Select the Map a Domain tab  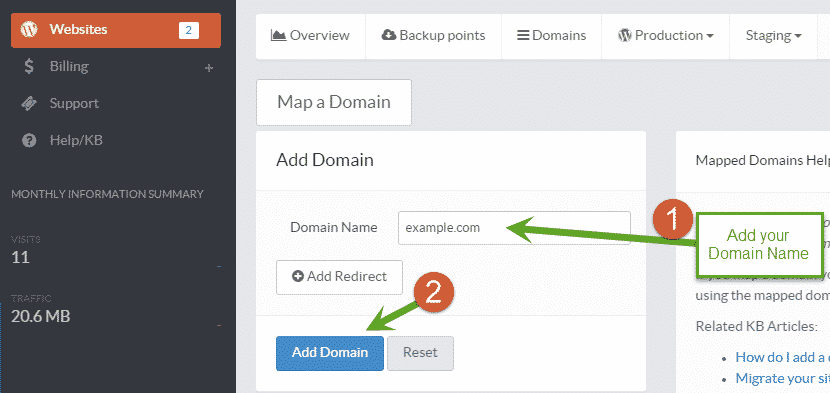click(334, 102)
